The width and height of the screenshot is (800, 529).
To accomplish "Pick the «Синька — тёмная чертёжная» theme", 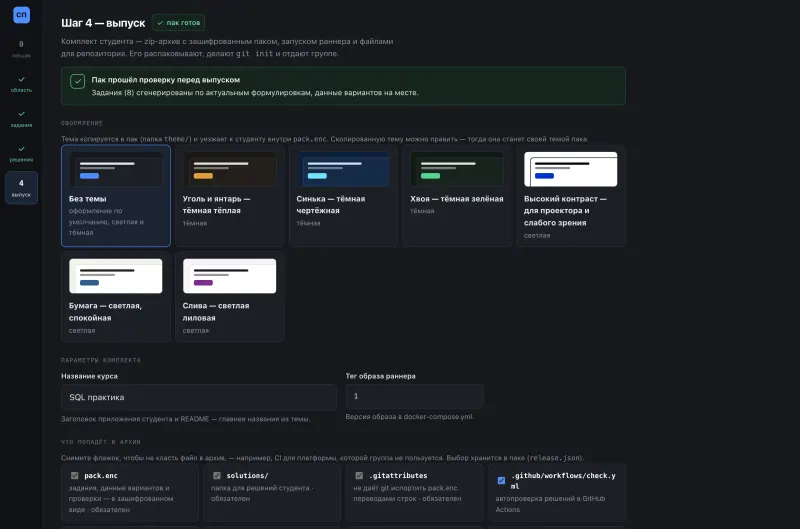I will [343, 196].
